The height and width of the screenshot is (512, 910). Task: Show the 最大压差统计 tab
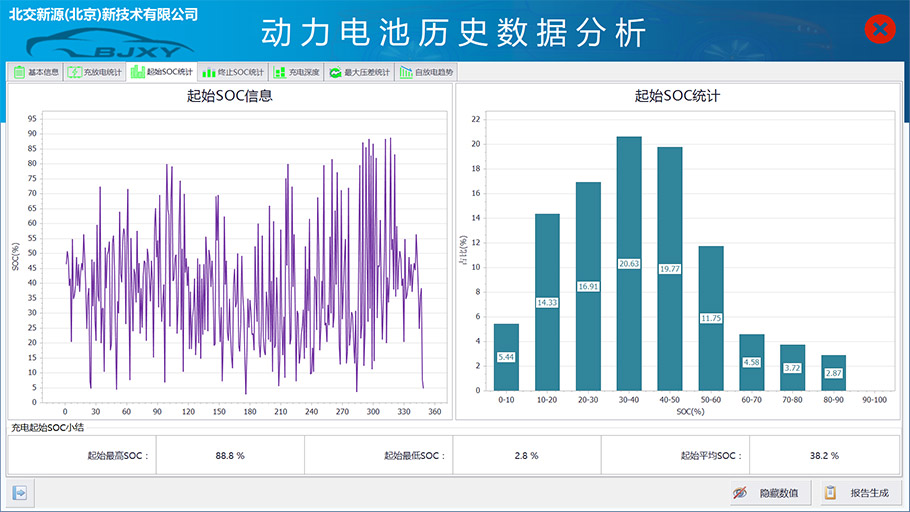(360, 72)
